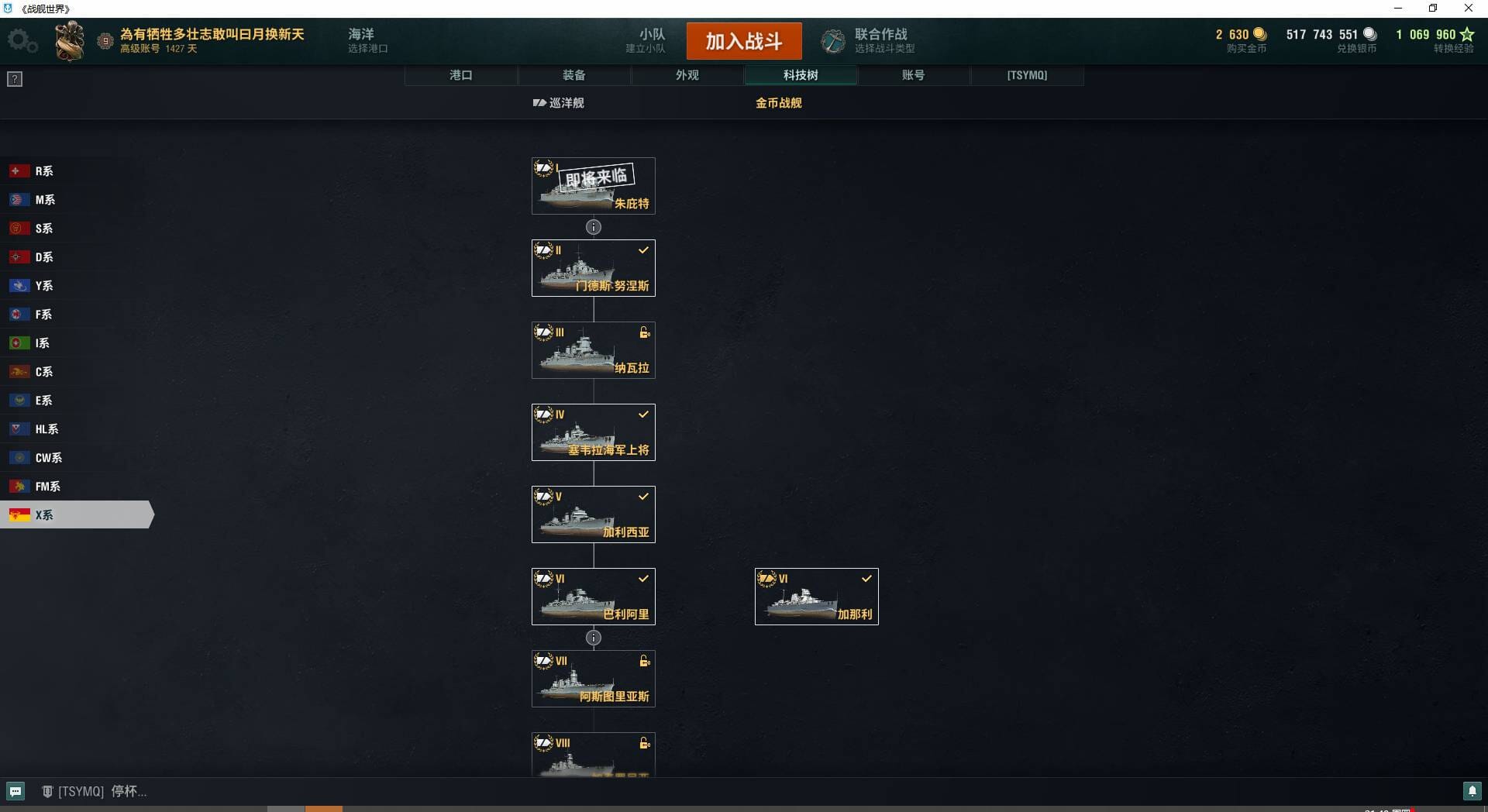Viewport: 1488px width, 812px height.
Task: Open the chat window icon
Action: (15, 791)
